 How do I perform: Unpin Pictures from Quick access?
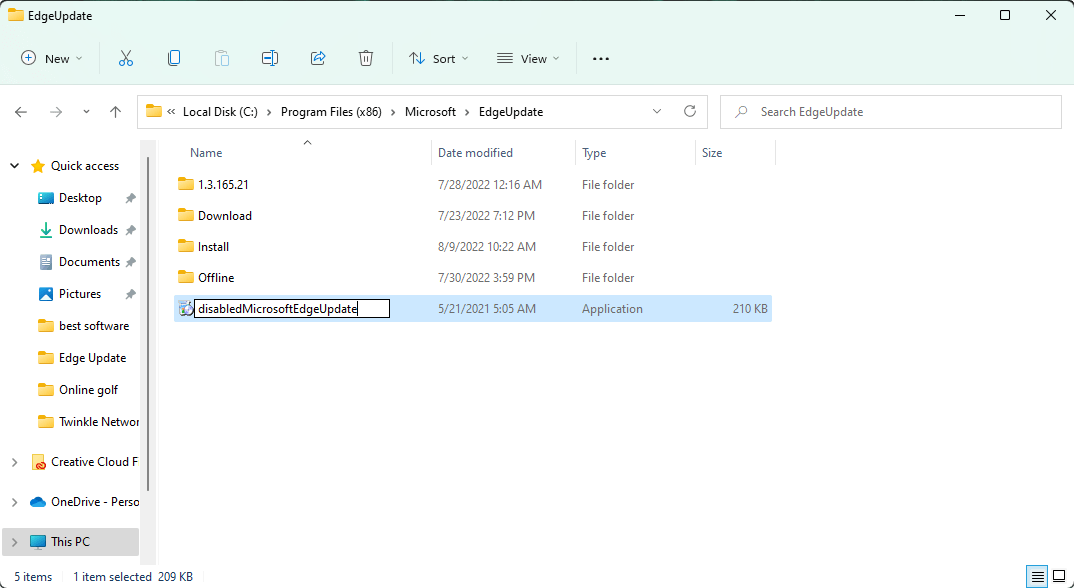pyautogui.click(x=130, y=293)
